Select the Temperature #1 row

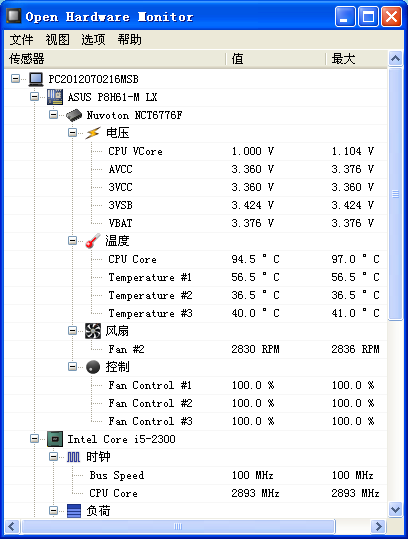tap(196, 277)
